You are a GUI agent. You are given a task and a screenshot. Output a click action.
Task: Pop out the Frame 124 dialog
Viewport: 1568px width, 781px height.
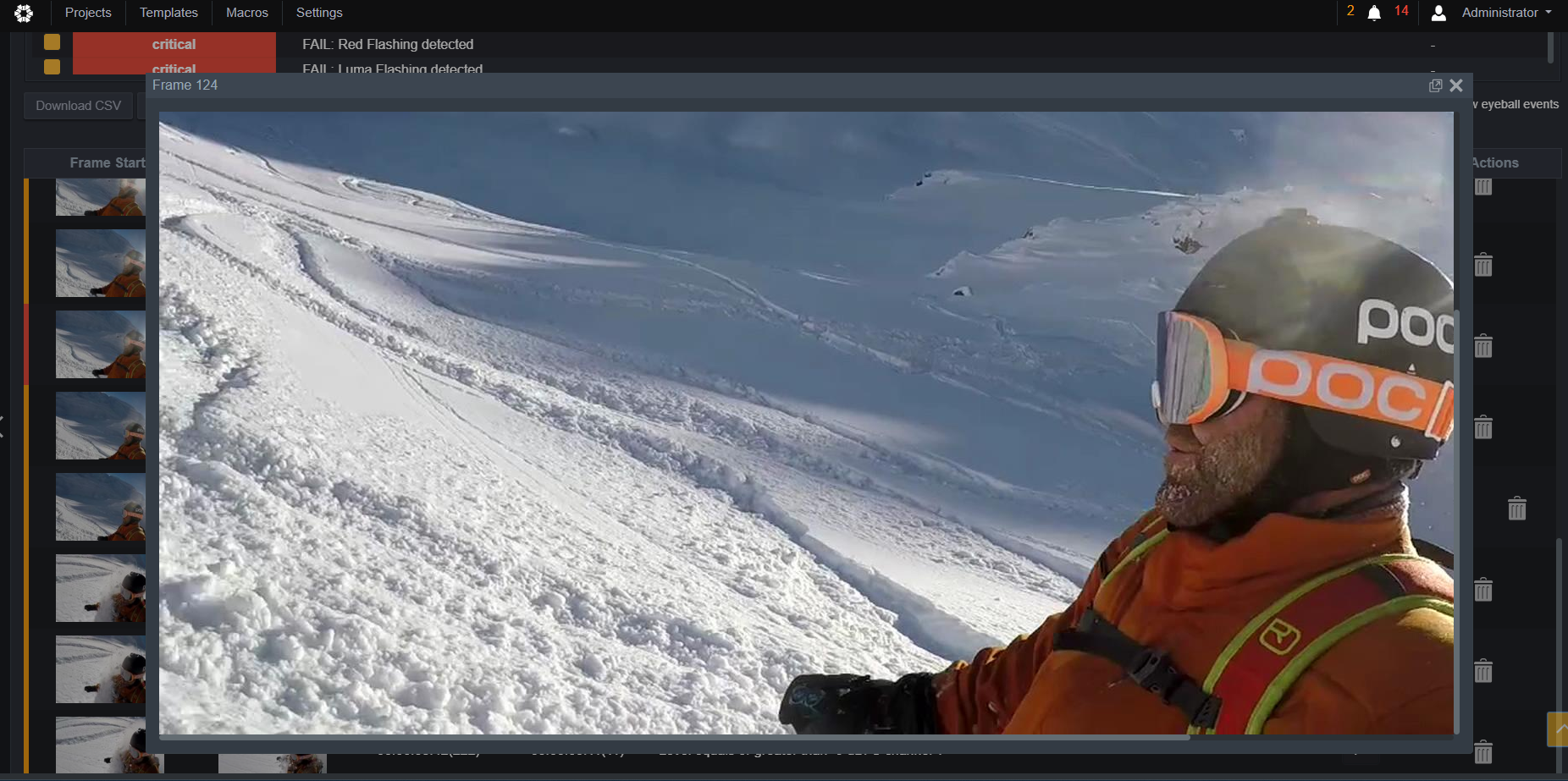tap(1435, 85)
